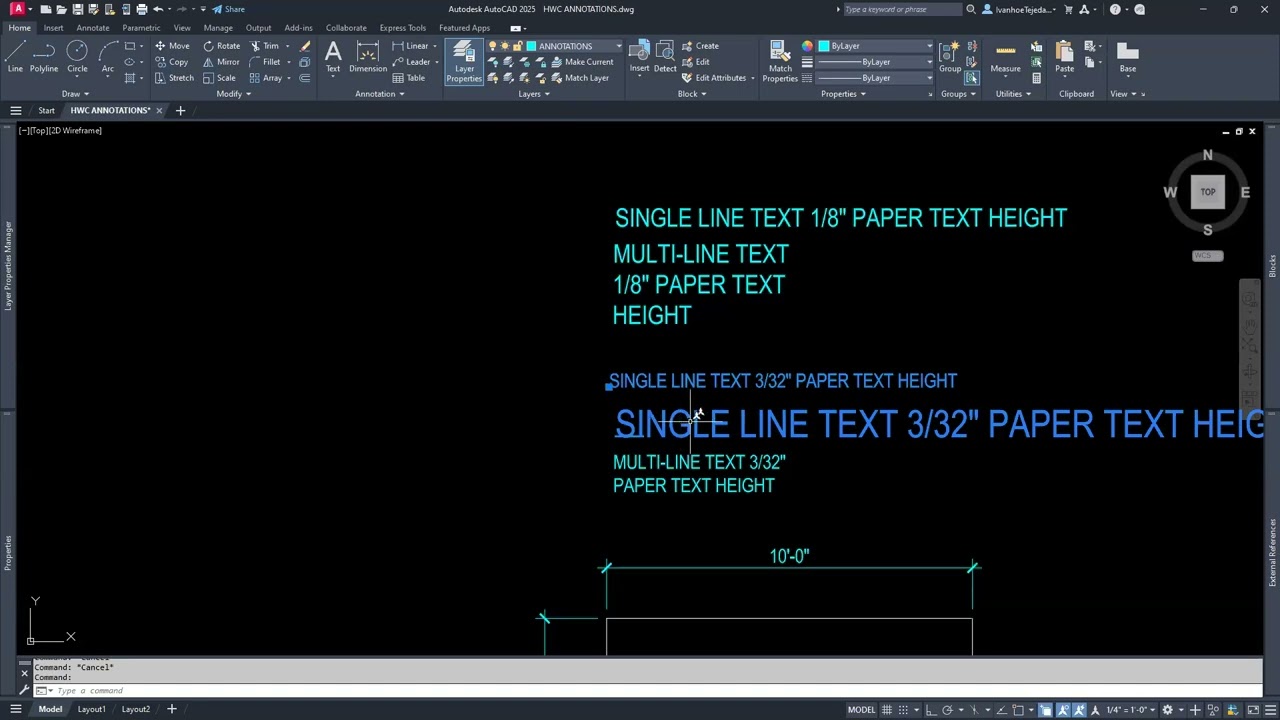This screenshot has width=1280, height=720.
Task: Click Create block button
Action: [700, 46]
